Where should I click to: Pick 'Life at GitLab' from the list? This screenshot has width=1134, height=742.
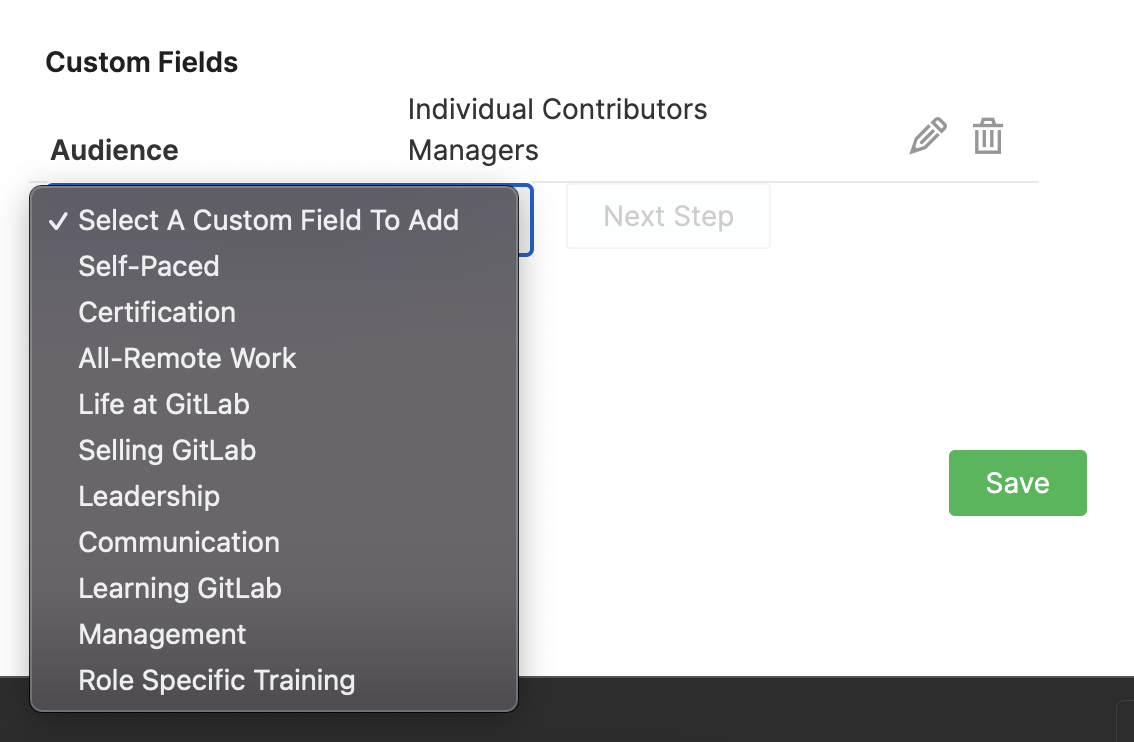[x=163, y=404]
